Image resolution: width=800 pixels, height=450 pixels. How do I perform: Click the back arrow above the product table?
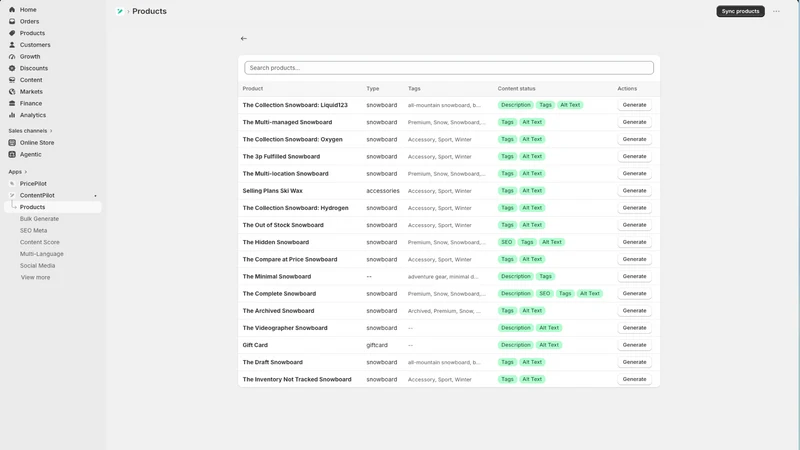(x=244, y=38)
